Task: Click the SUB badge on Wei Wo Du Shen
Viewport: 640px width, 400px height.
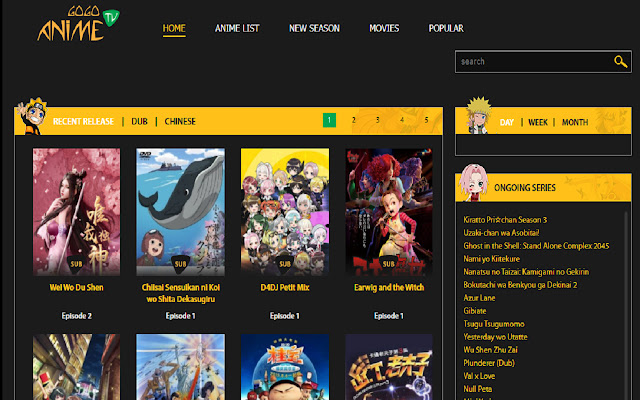Action: 76,264
